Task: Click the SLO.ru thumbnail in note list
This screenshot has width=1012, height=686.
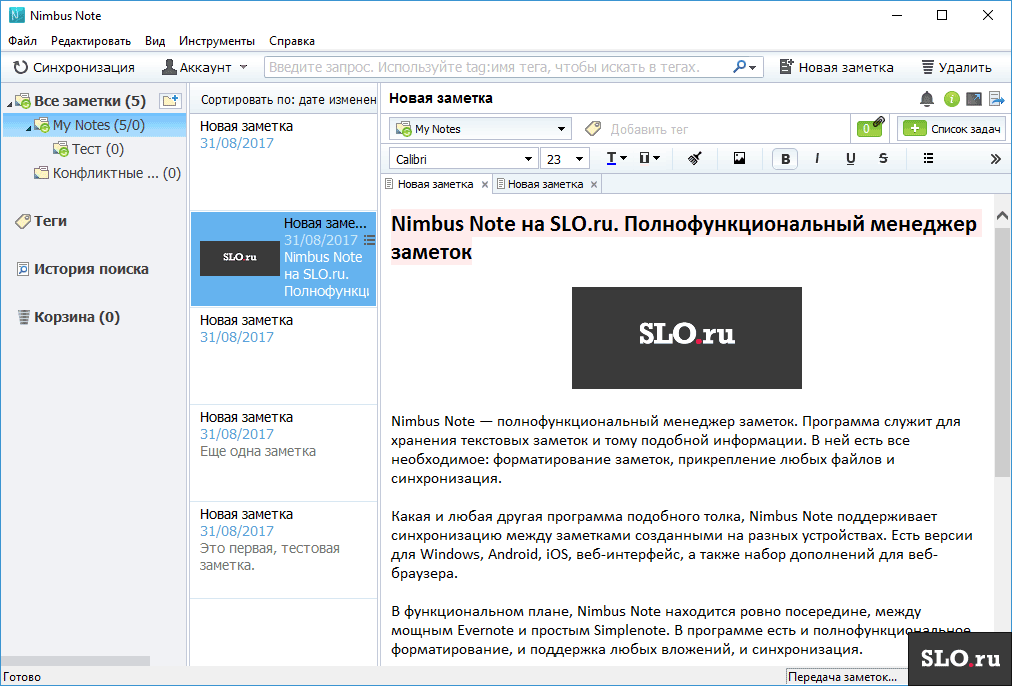Action: [x=239, y=257]
